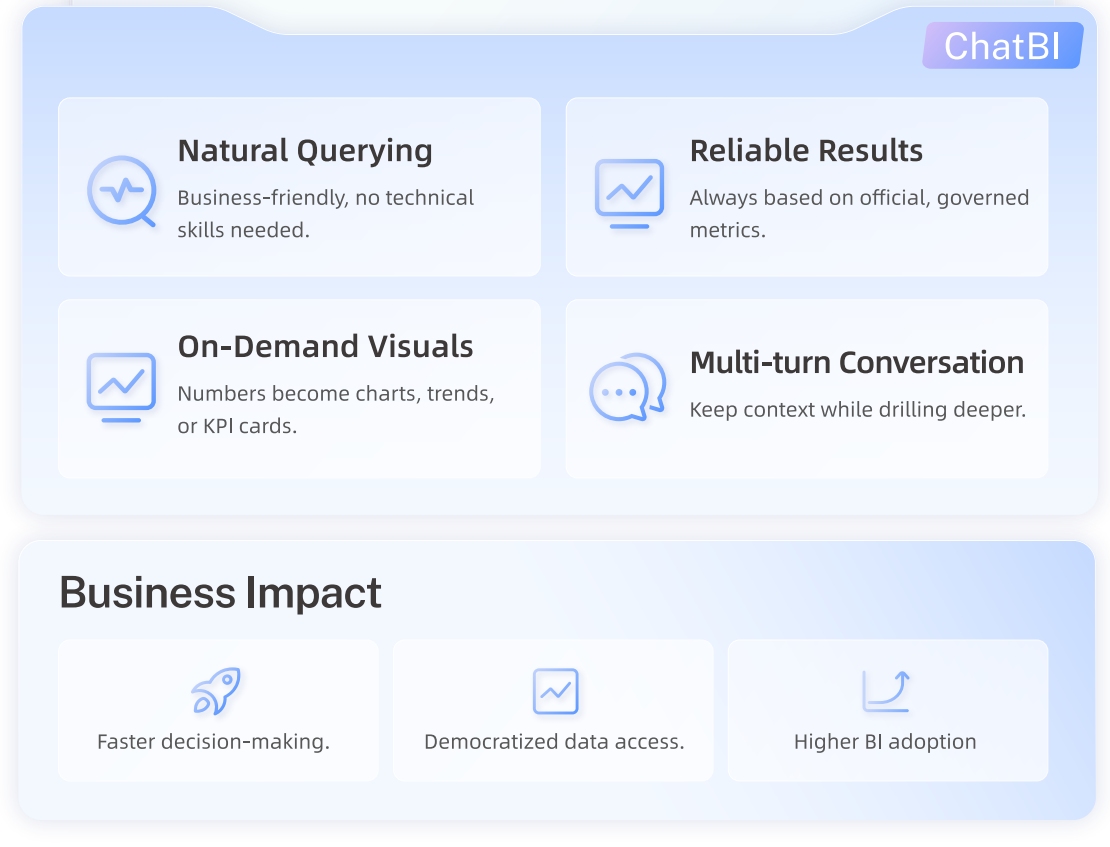The width and height of the screenshot is (1110, 847).
Task: Click the Democratized data access chart icon
Action: pos(555,691)
